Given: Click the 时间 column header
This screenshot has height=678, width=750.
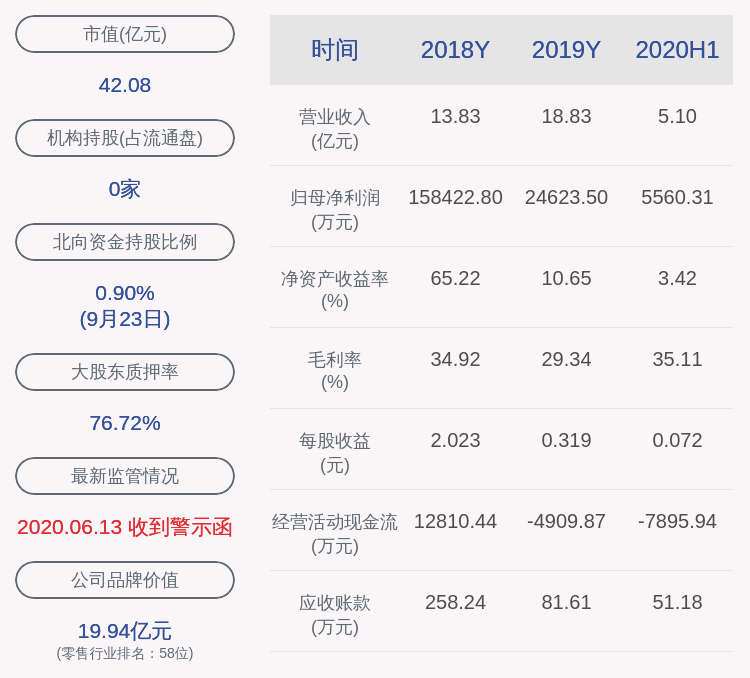Looking at the screenshot, I should [x=335, y=50].
